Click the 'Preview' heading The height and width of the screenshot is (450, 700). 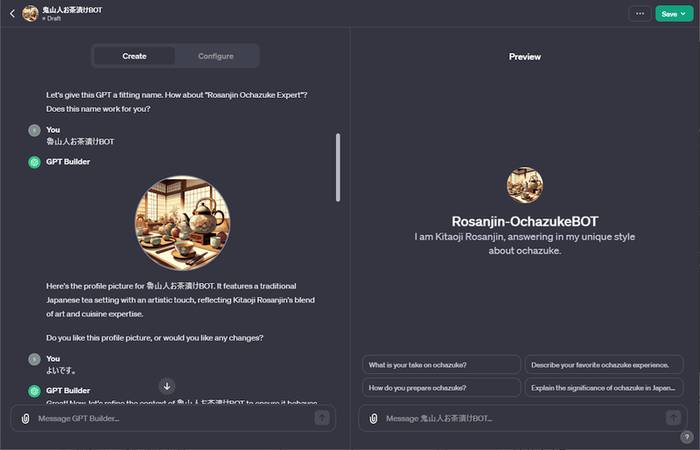tap(525, 57)
